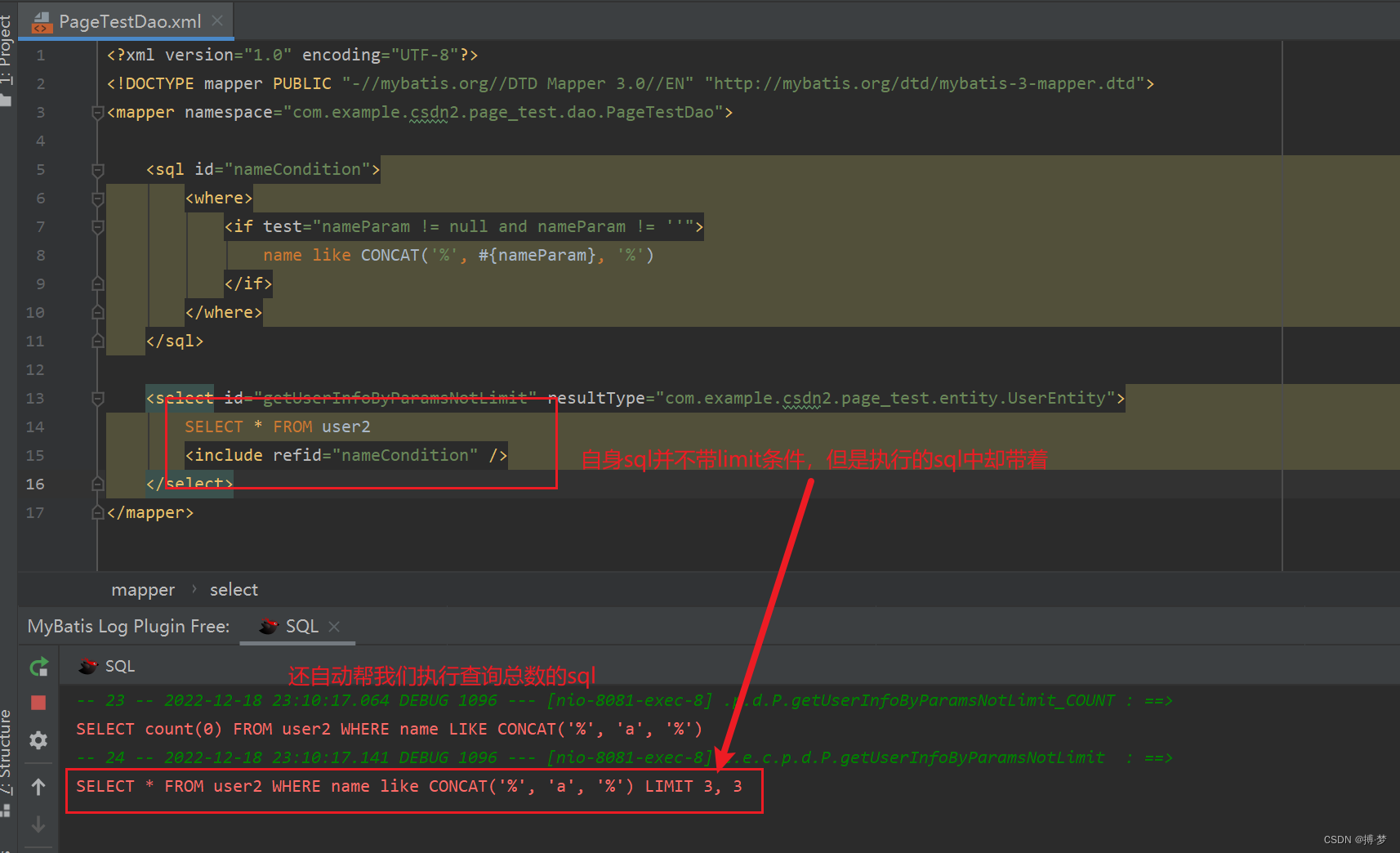Collapse the select tag fold on line 13

pos(98,399)
